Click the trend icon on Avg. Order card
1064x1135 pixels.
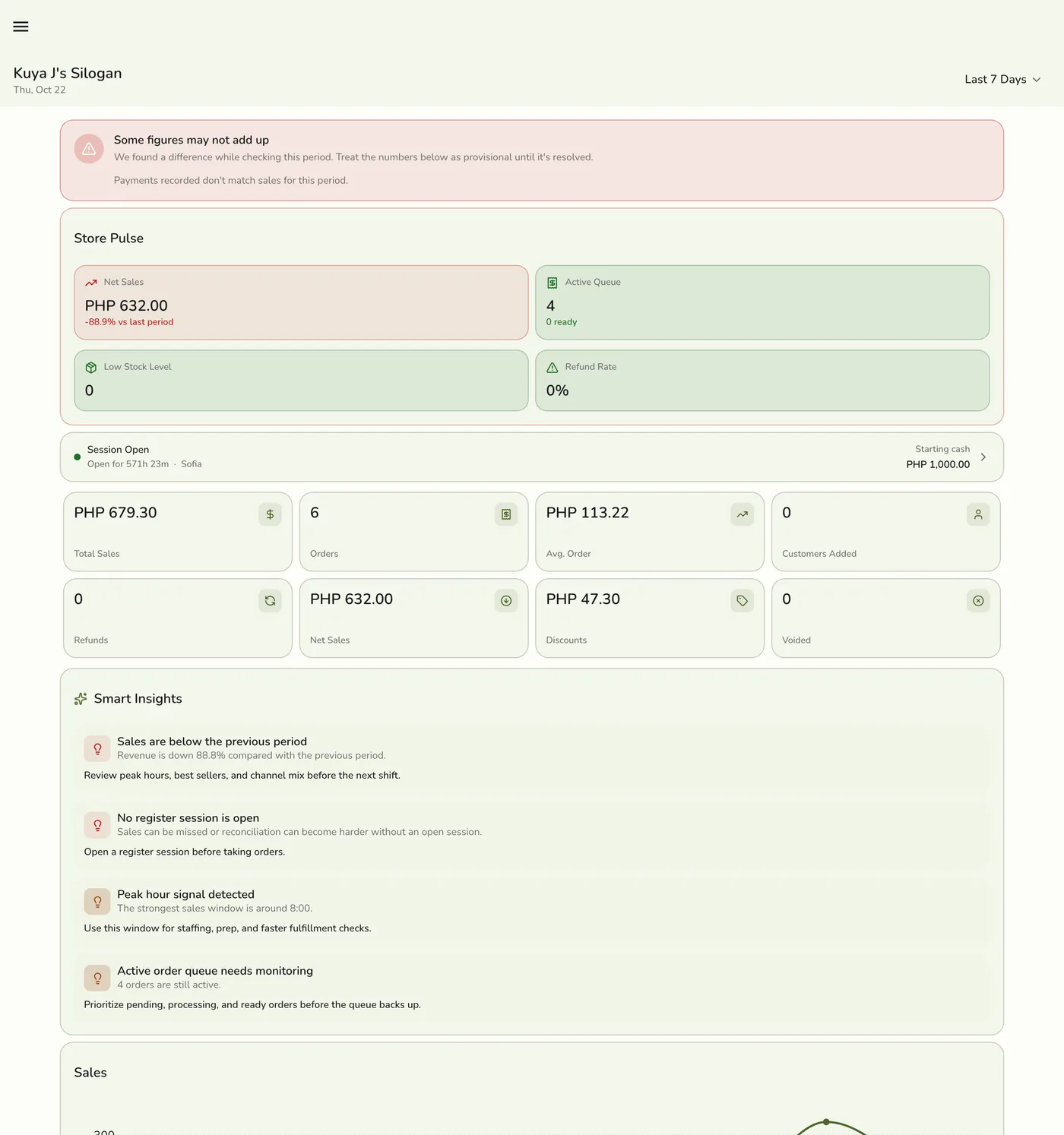coord(743,514)
